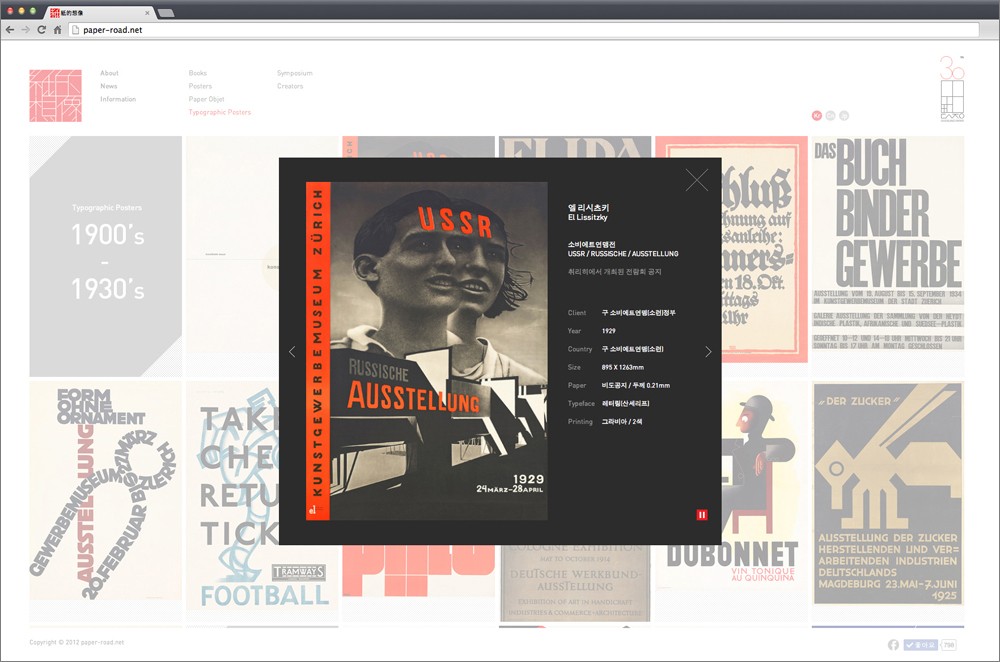Click the artist name El Lissitzky
The image size is (1000, 662).
pyautogui.click(x=588, y=217)
